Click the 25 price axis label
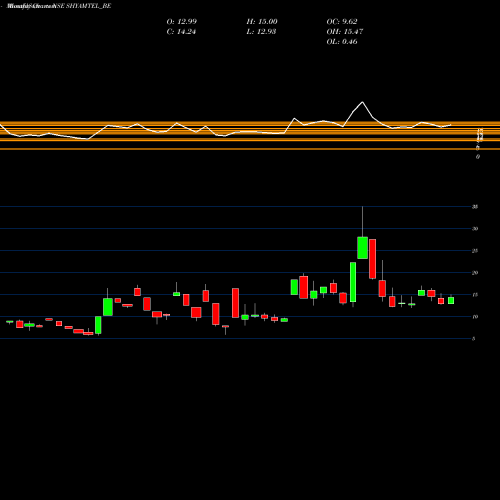The width and height of the screenshot is (500, 500). coord(475,251)
